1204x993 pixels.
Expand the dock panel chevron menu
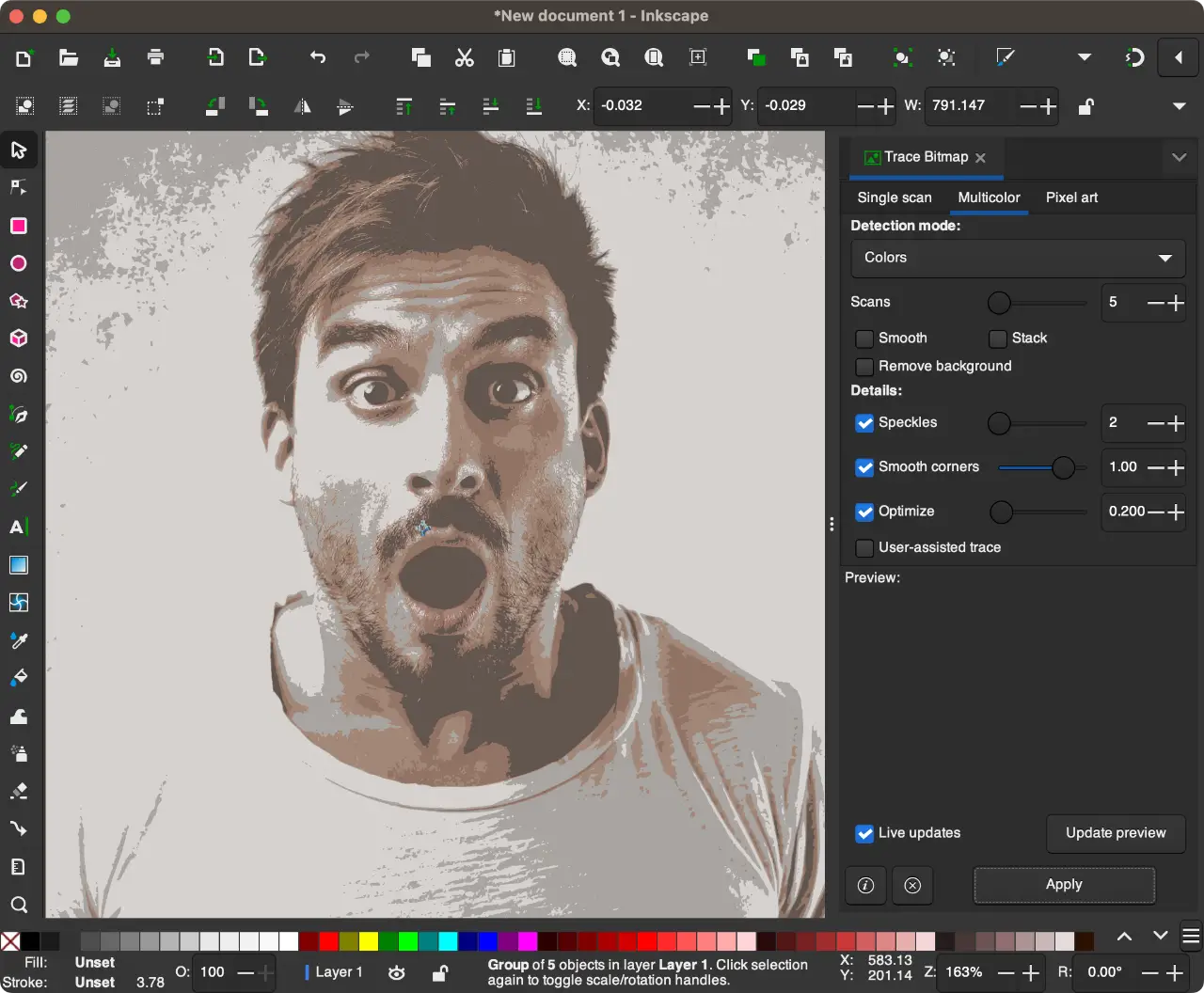click(x=1179, y=158)
